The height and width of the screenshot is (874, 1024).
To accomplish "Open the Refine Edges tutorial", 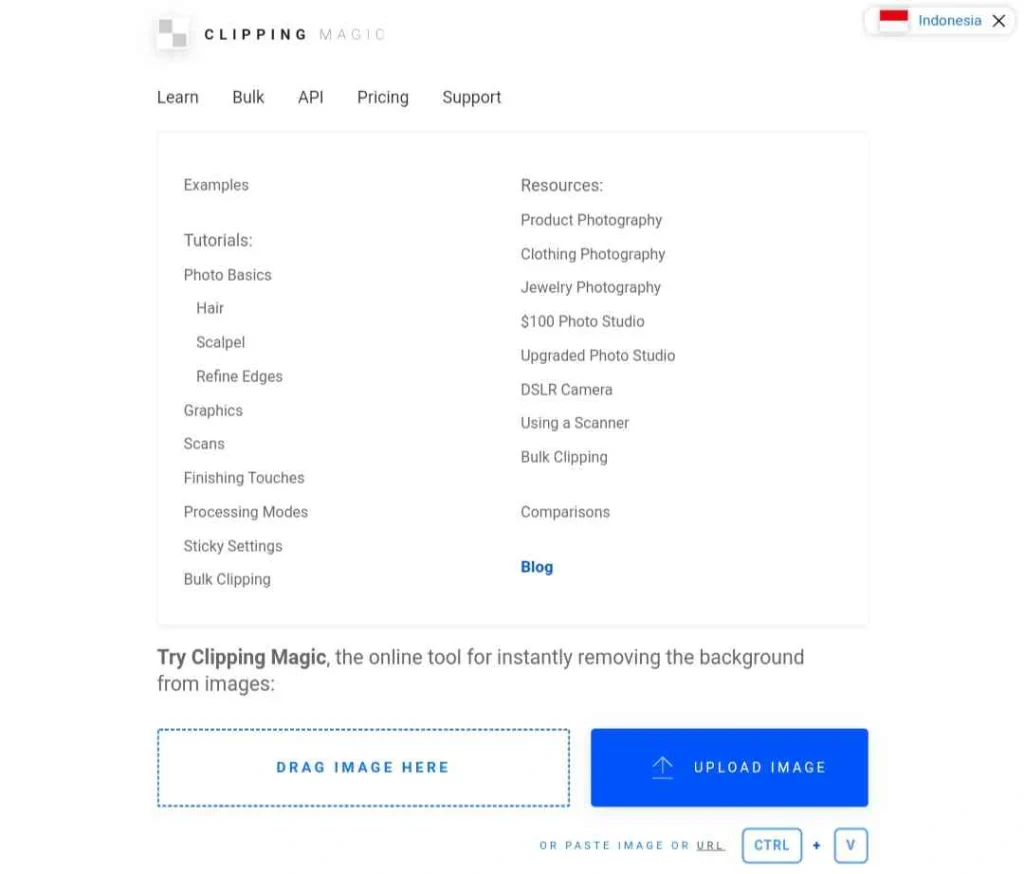I will pos(239,376).
